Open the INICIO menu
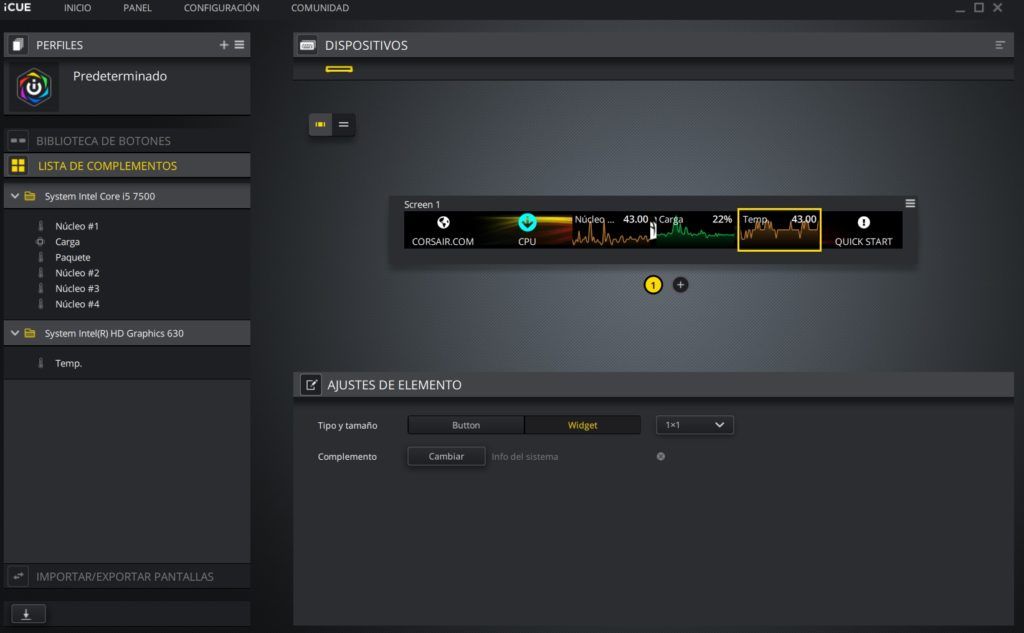 (x=78, y=8)
